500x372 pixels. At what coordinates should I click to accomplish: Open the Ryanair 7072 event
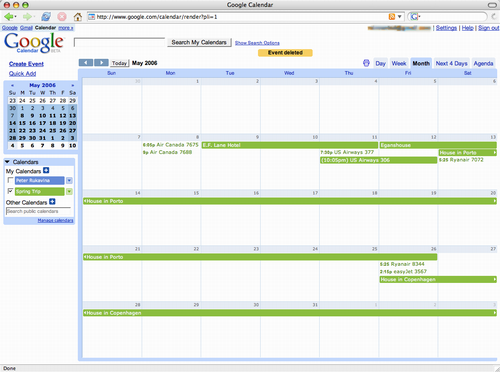pos(461,160)
